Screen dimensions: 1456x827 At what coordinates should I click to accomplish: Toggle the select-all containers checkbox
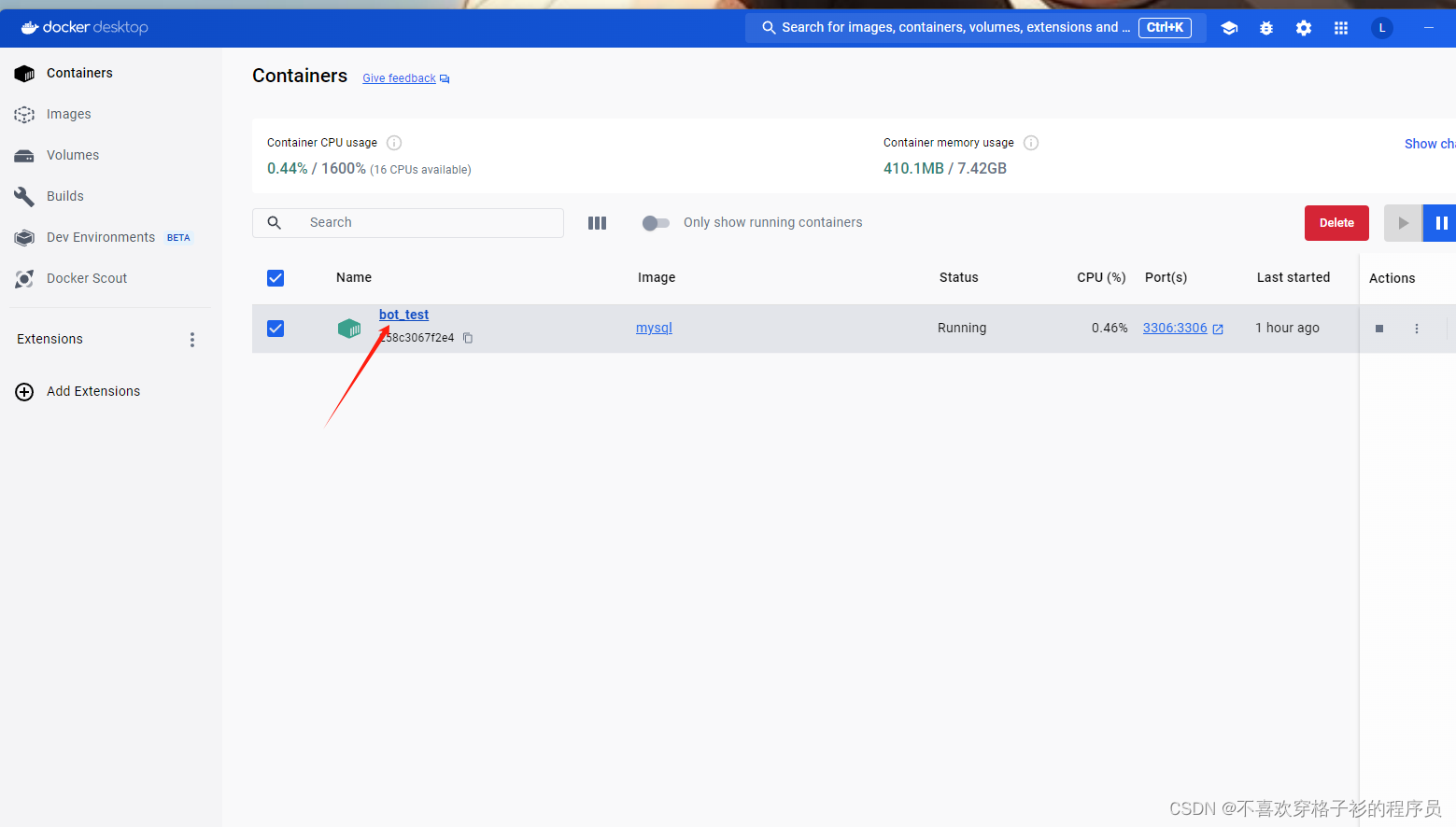[276, 278]
